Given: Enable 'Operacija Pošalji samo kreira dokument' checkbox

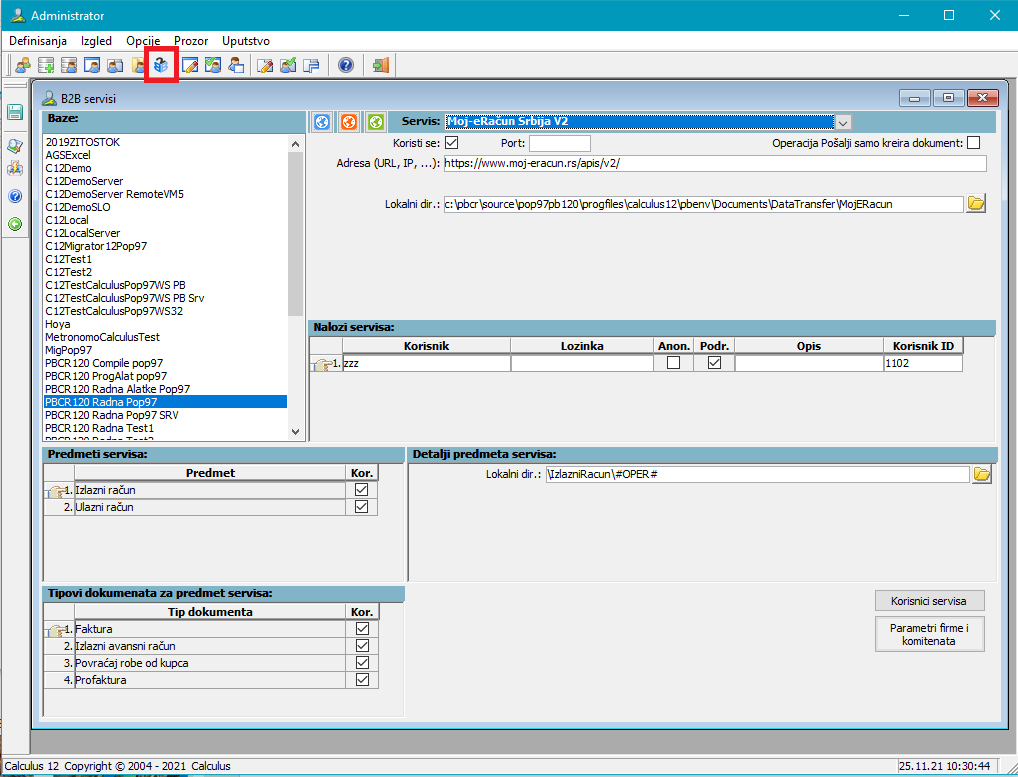Looking at the screenshot, I should [973, 143].
